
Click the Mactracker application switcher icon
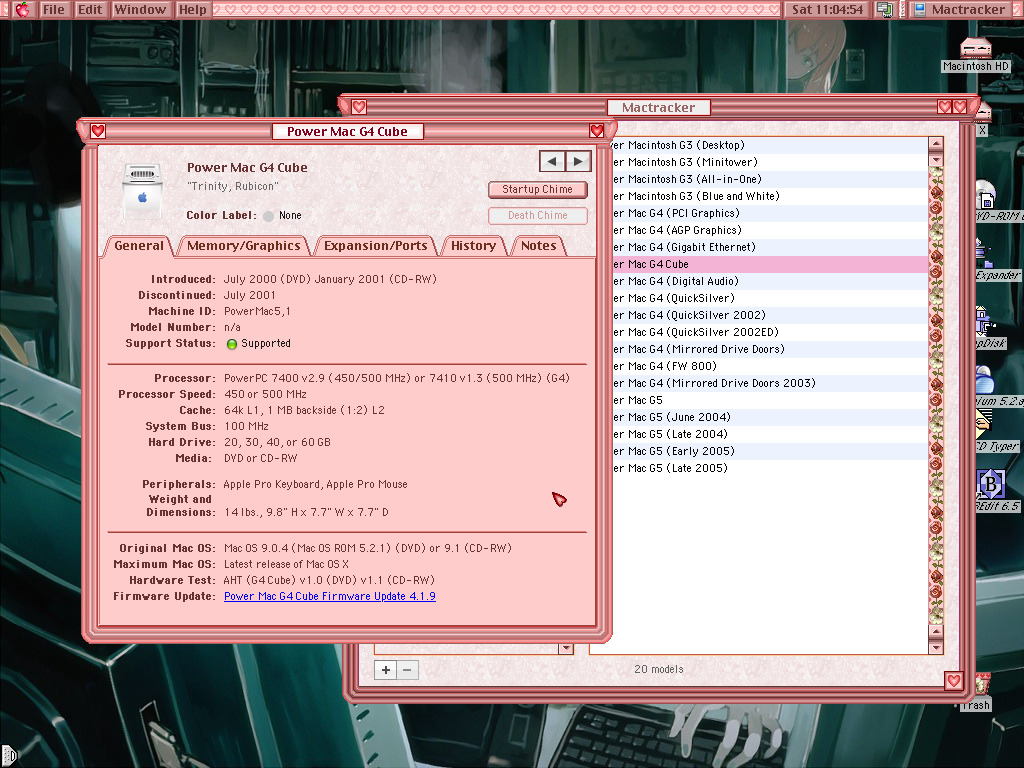point(919,10)
